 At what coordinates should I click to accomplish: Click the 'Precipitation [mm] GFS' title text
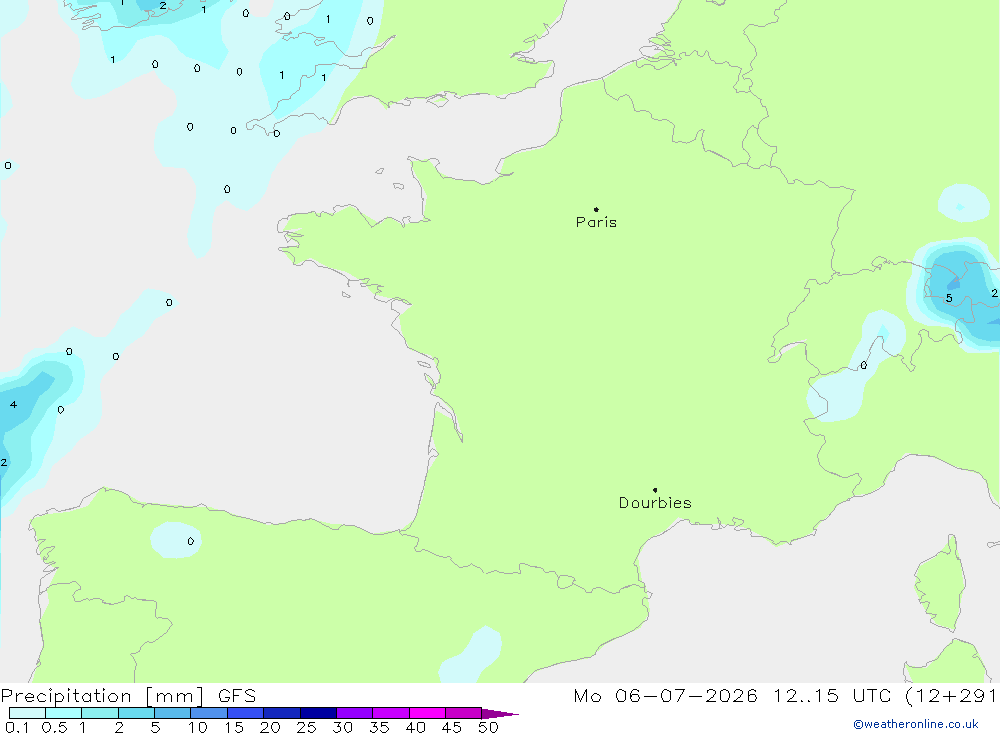pyautogui.click(x=128, y=696)
